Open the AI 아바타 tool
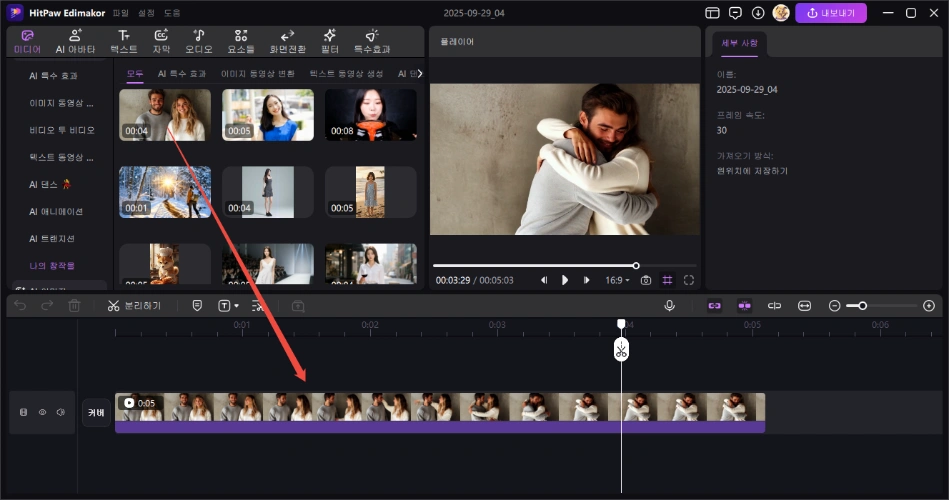The height and width of the screenshot is (500, 949). click(x=75, y=41)
